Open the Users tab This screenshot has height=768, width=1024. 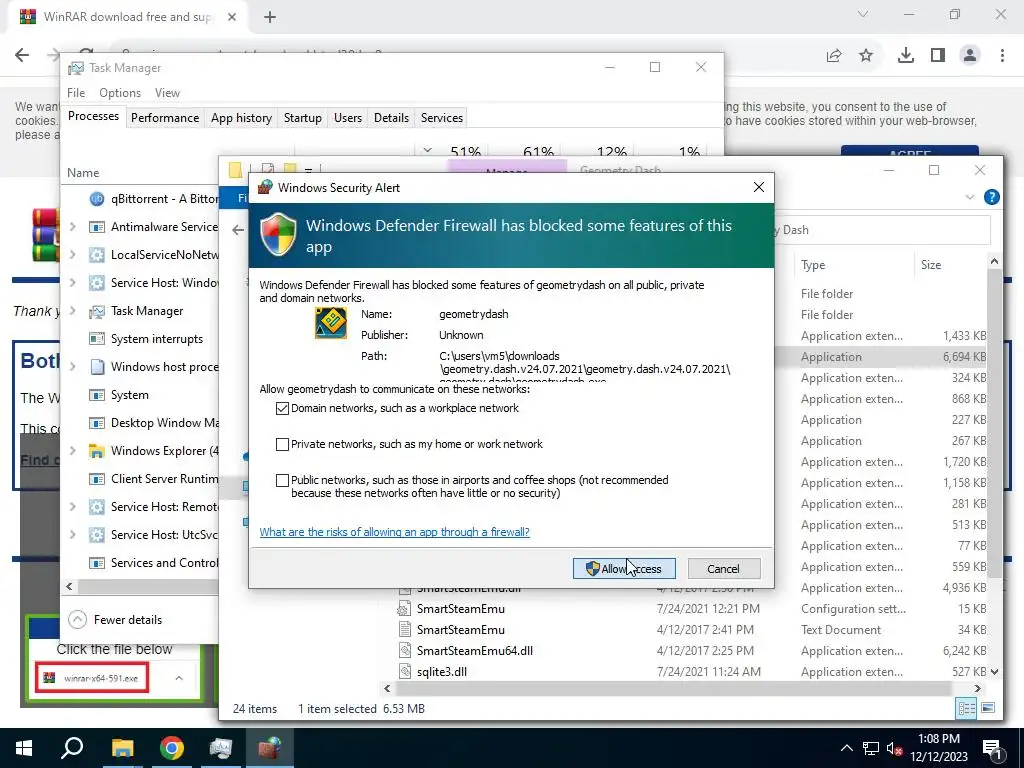click(x=347, y=118)
